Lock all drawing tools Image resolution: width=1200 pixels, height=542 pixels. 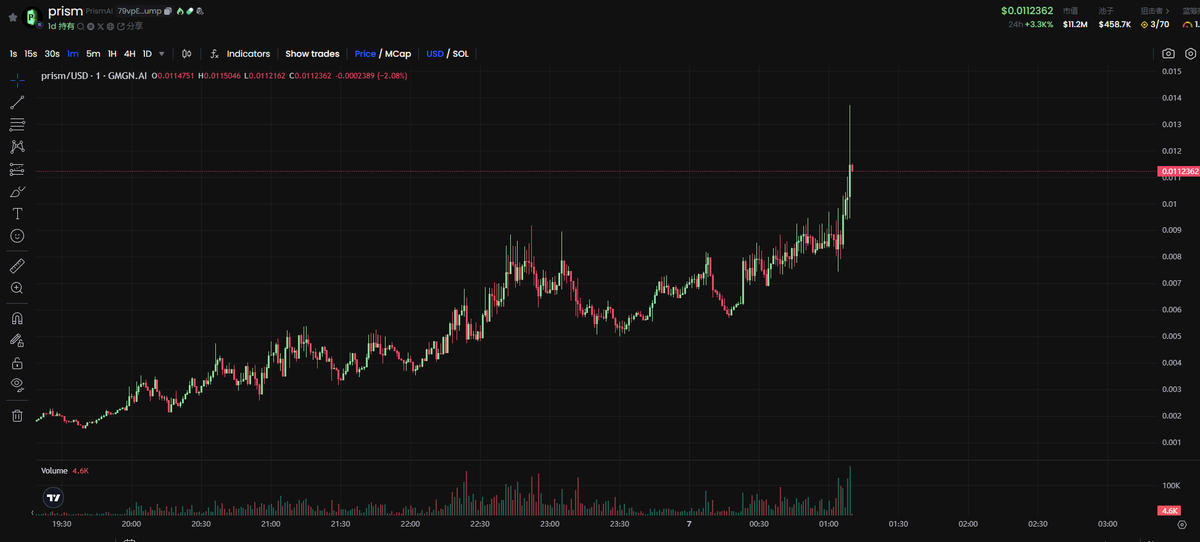(x=17, y=362)
